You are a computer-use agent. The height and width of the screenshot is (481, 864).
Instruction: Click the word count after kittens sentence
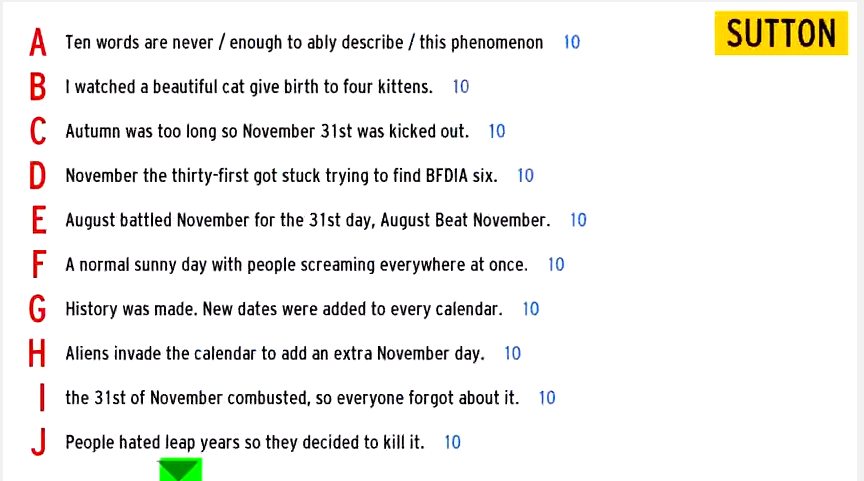pyautogui.click(x=461, y=87)
